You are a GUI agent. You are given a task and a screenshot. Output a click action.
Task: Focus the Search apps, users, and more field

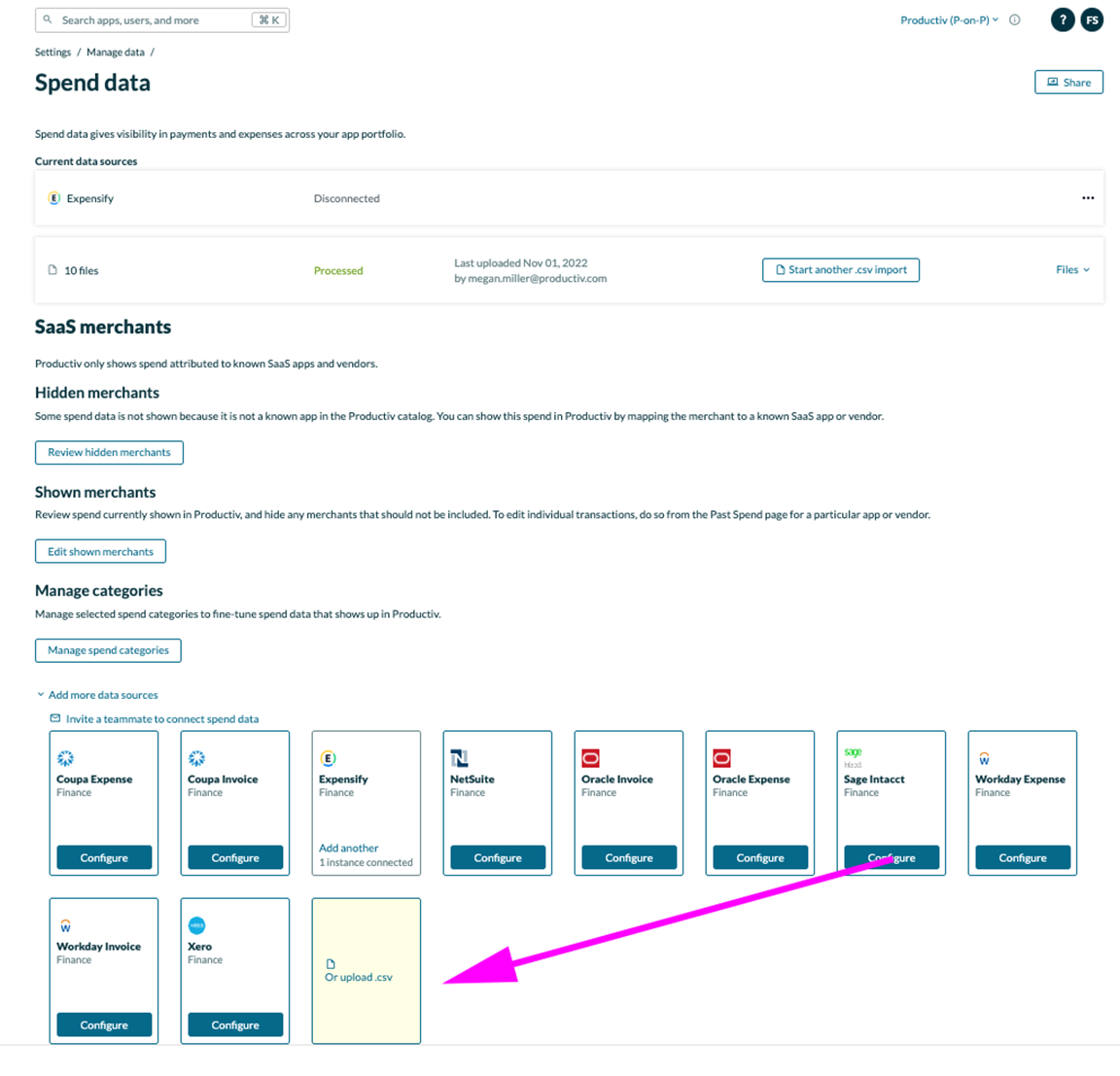tap(162, 20)
